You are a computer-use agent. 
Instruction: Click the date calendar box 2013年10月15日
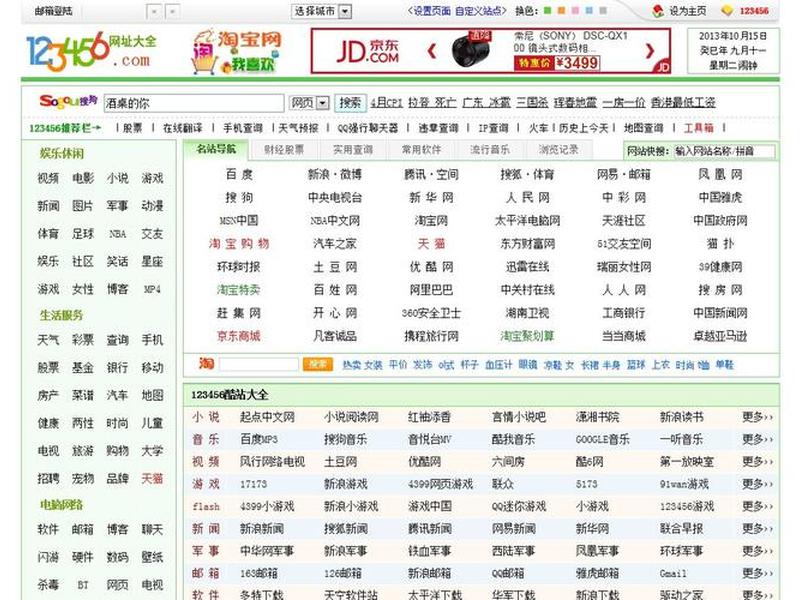(733, 51)
